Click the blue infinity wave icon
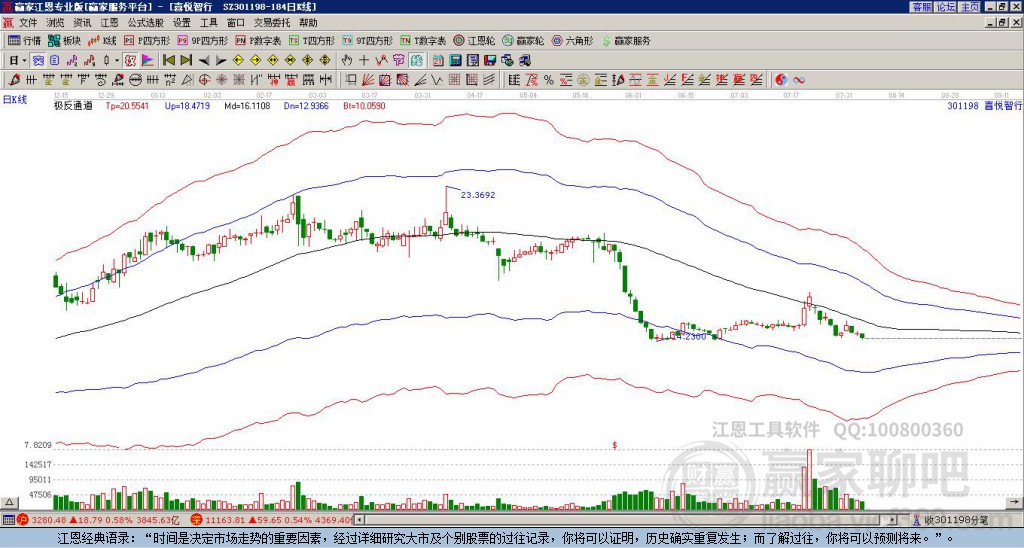Viewport: 1024px width, 548px height. (x=799, y=80)
